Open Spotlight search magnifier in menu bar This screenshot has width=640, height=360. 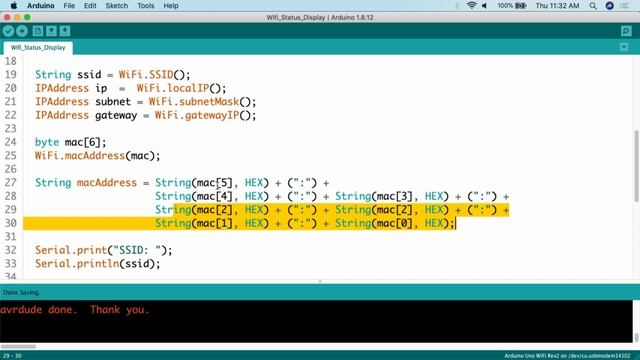[593, 6]
